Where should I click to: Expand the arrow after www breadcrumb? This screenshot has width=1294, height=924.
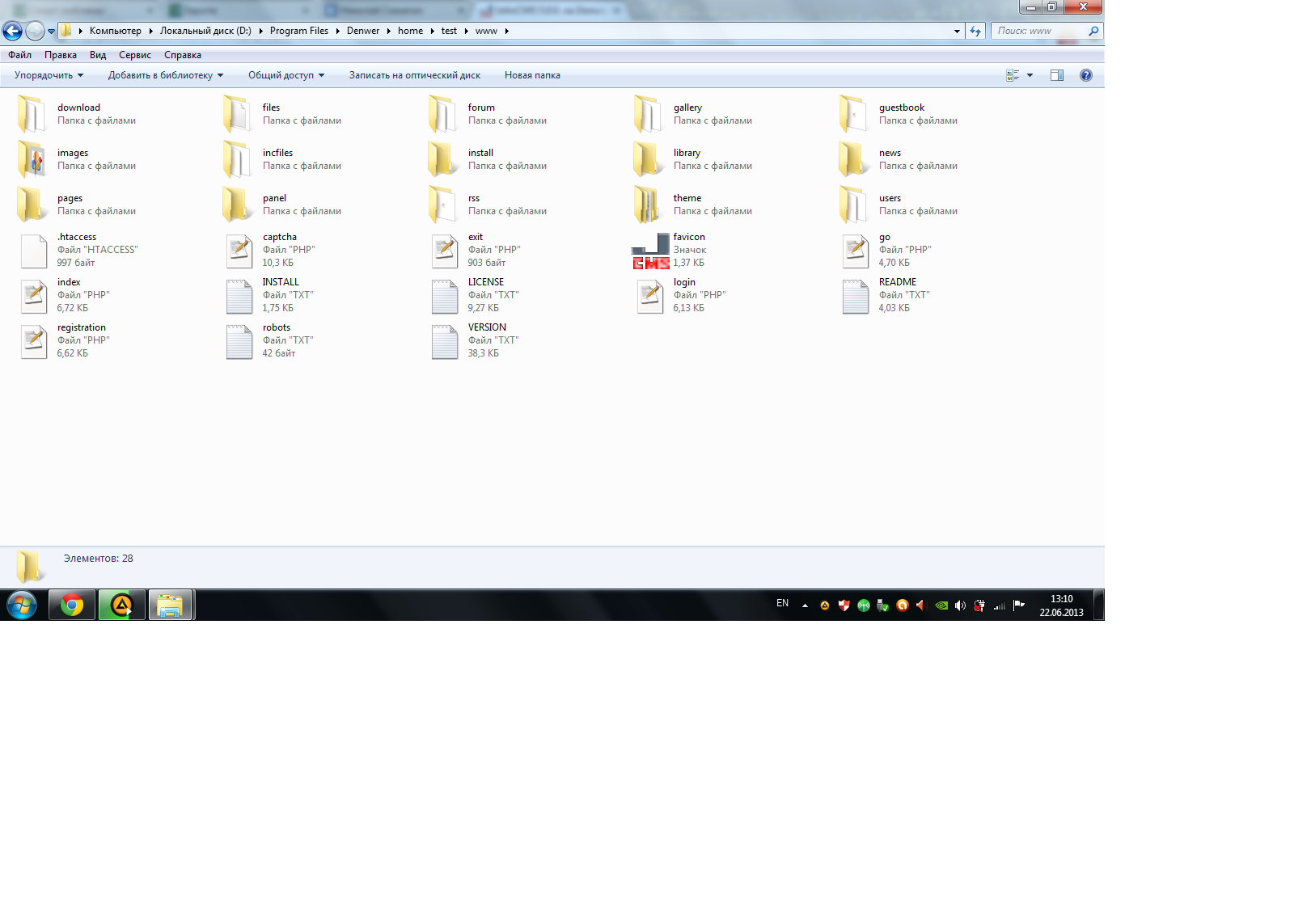point(507,31)
